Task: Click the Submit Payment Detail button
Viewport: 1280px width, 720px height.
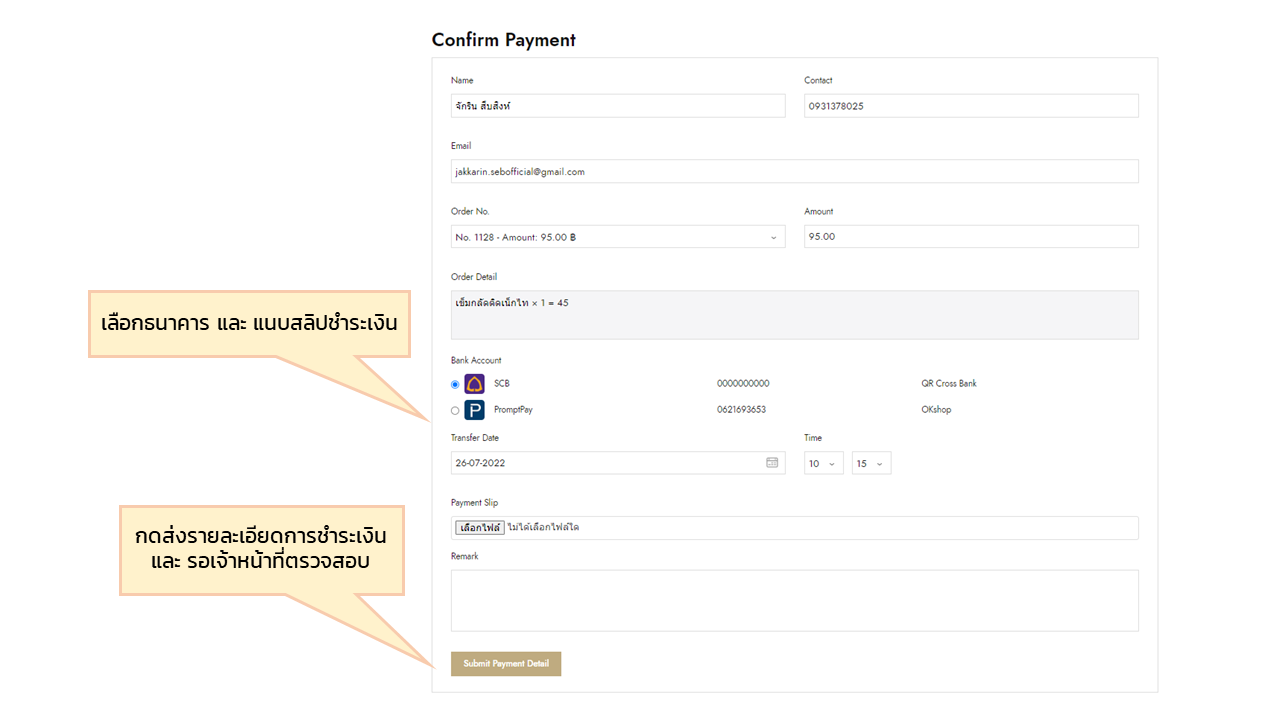Action: [505, 664]
